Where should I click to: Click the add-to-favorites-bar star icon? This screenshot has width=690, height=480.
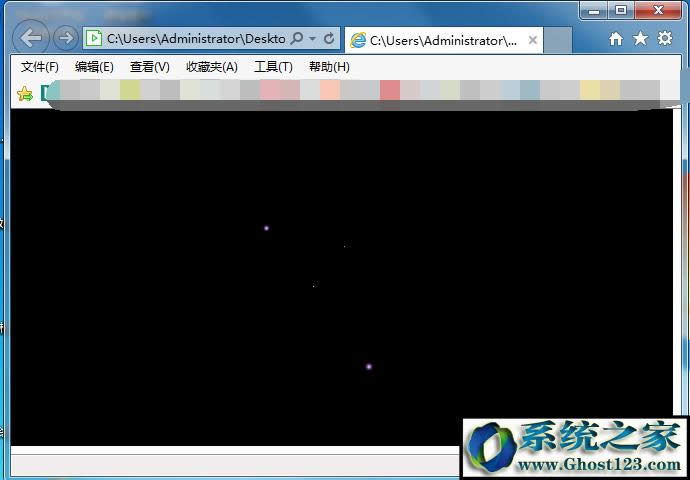(x=25, y=94)
